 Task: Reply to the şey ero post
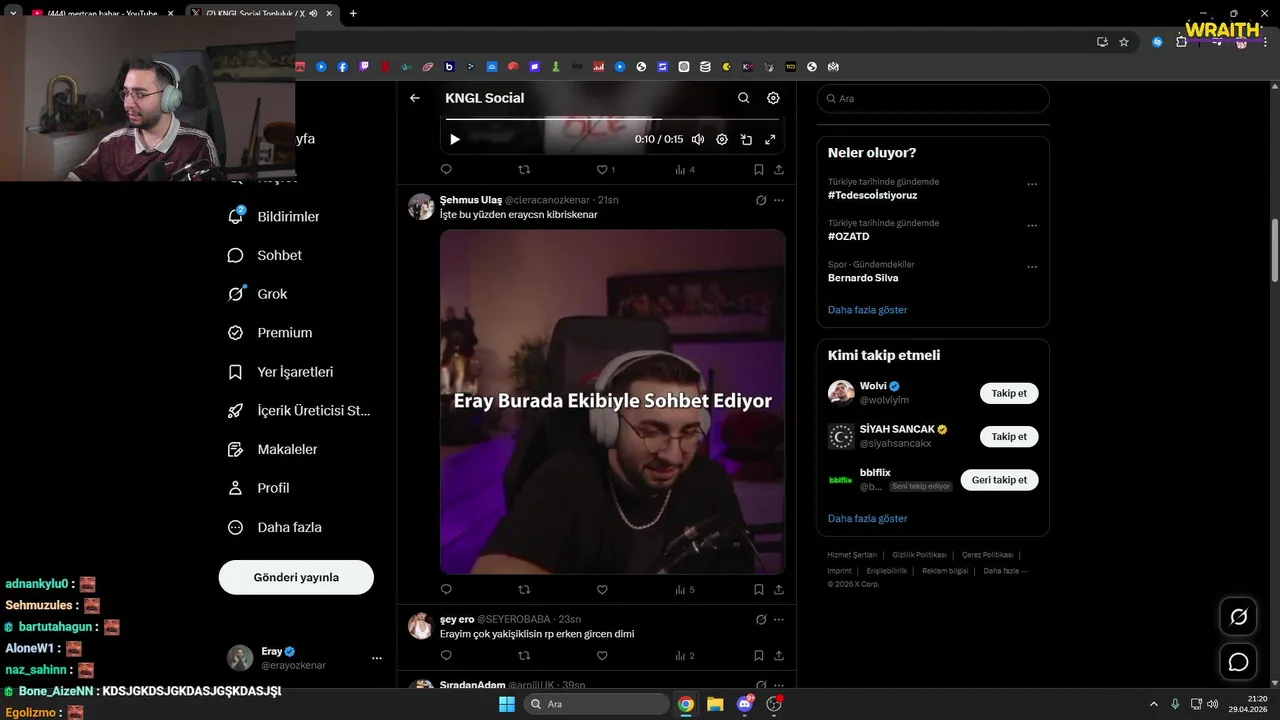pos(446,656)
